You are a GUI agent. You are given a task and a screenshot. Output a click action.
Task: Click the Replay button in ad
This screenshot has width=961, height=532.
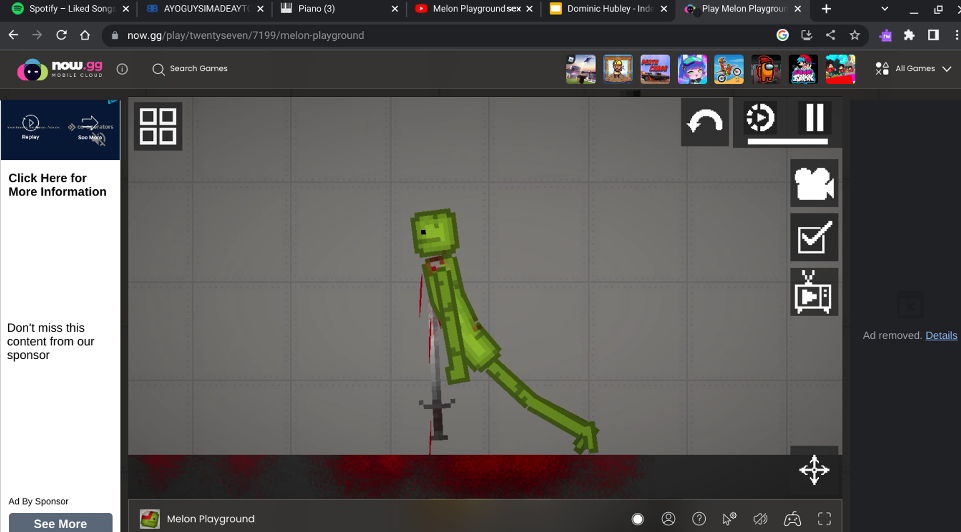tap(30, 127)
